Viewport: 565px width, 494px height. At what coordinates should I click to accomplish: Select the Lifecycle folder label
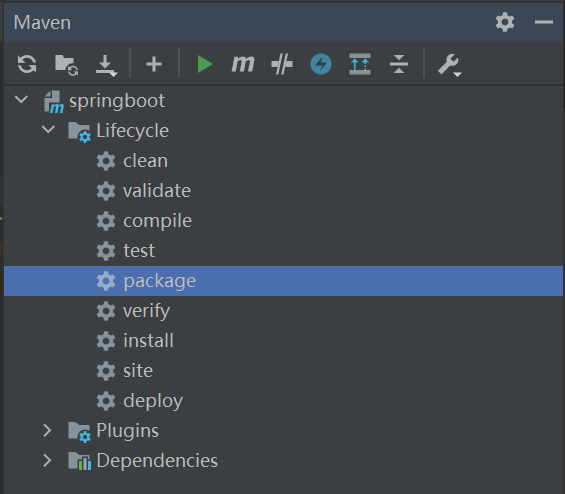[x=133, y=131]
